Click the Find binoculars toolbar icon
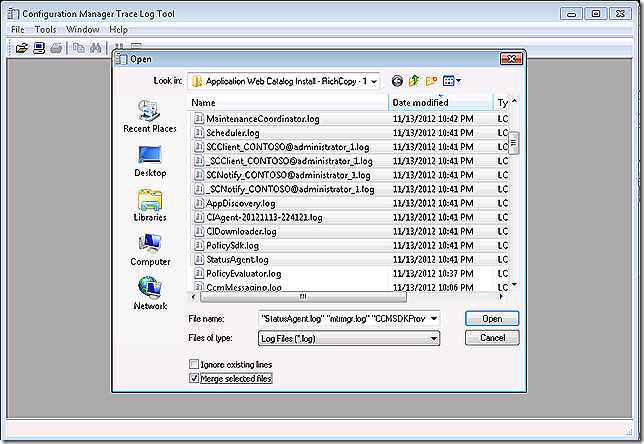Viewport: 644px width, 444px height. (x=96, y=48)
